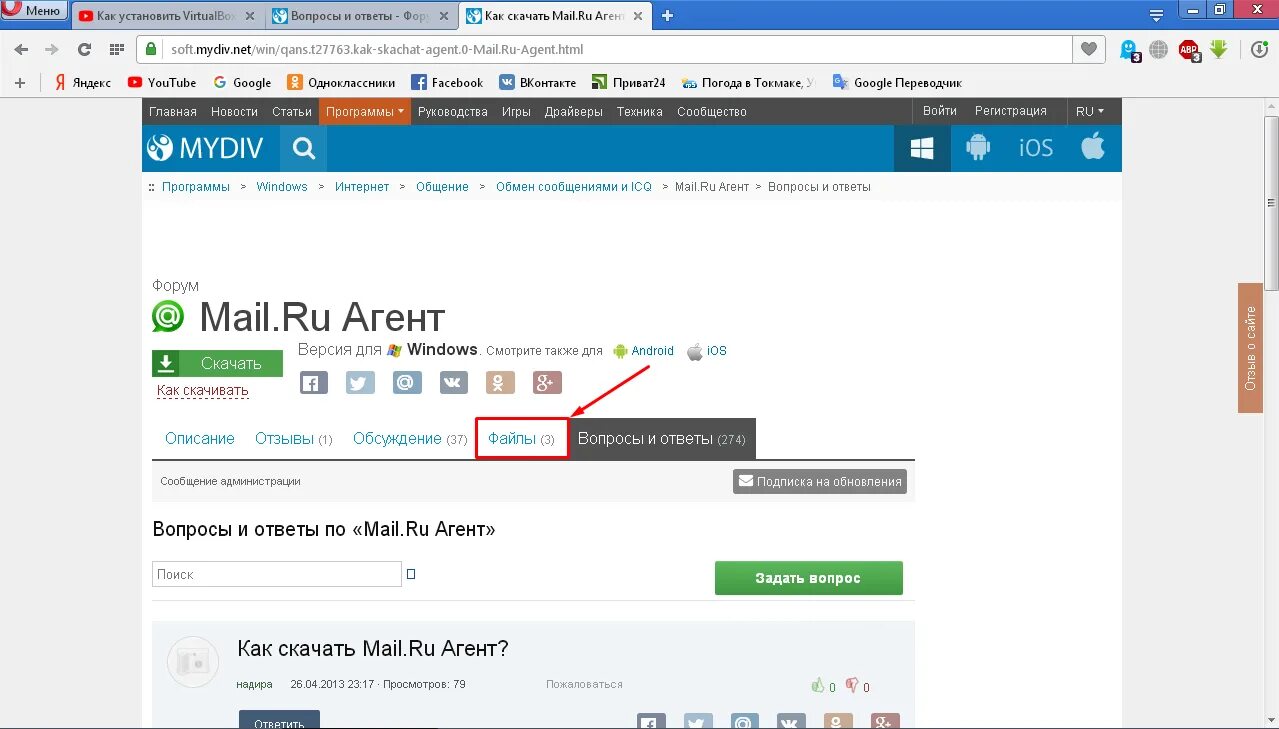
Task: Share via Google+ icon under title
Action: (x=547, y=382)
